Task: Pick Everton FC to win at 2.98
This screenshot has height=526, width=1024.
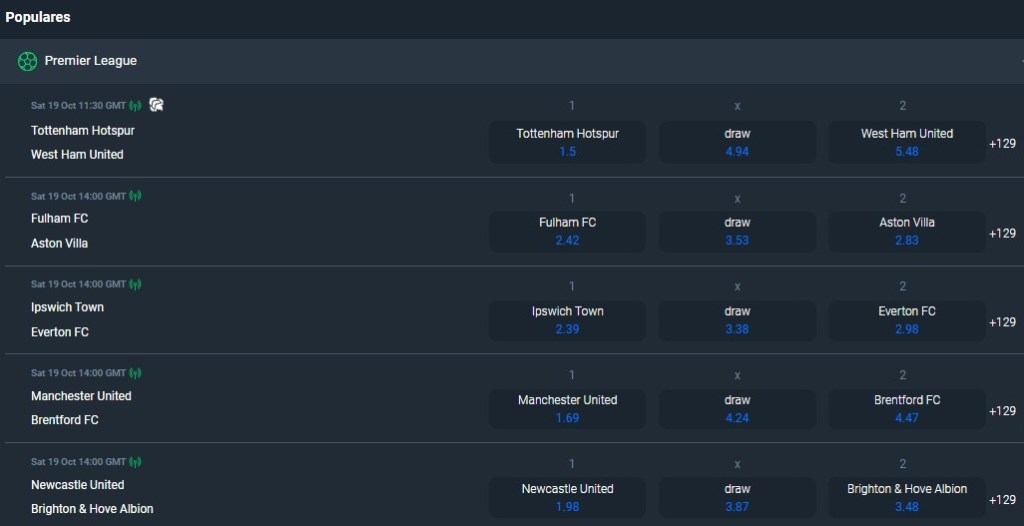Action: [907, 320]
